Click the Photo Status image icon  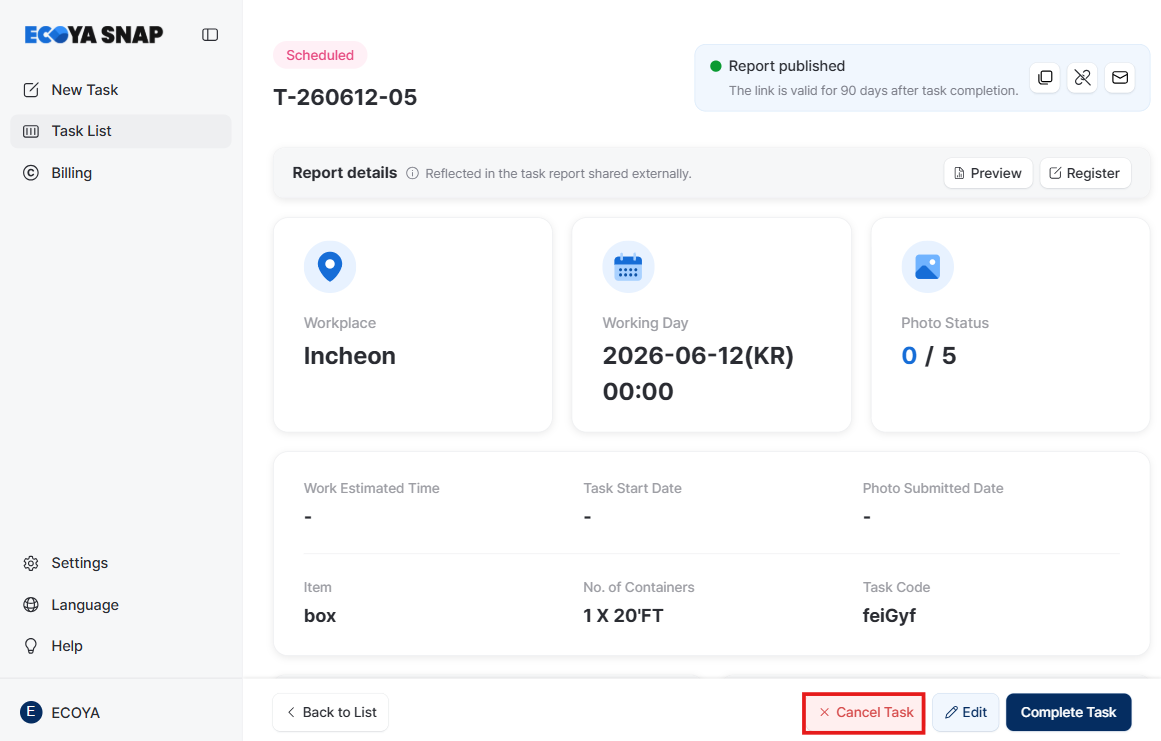927,266
